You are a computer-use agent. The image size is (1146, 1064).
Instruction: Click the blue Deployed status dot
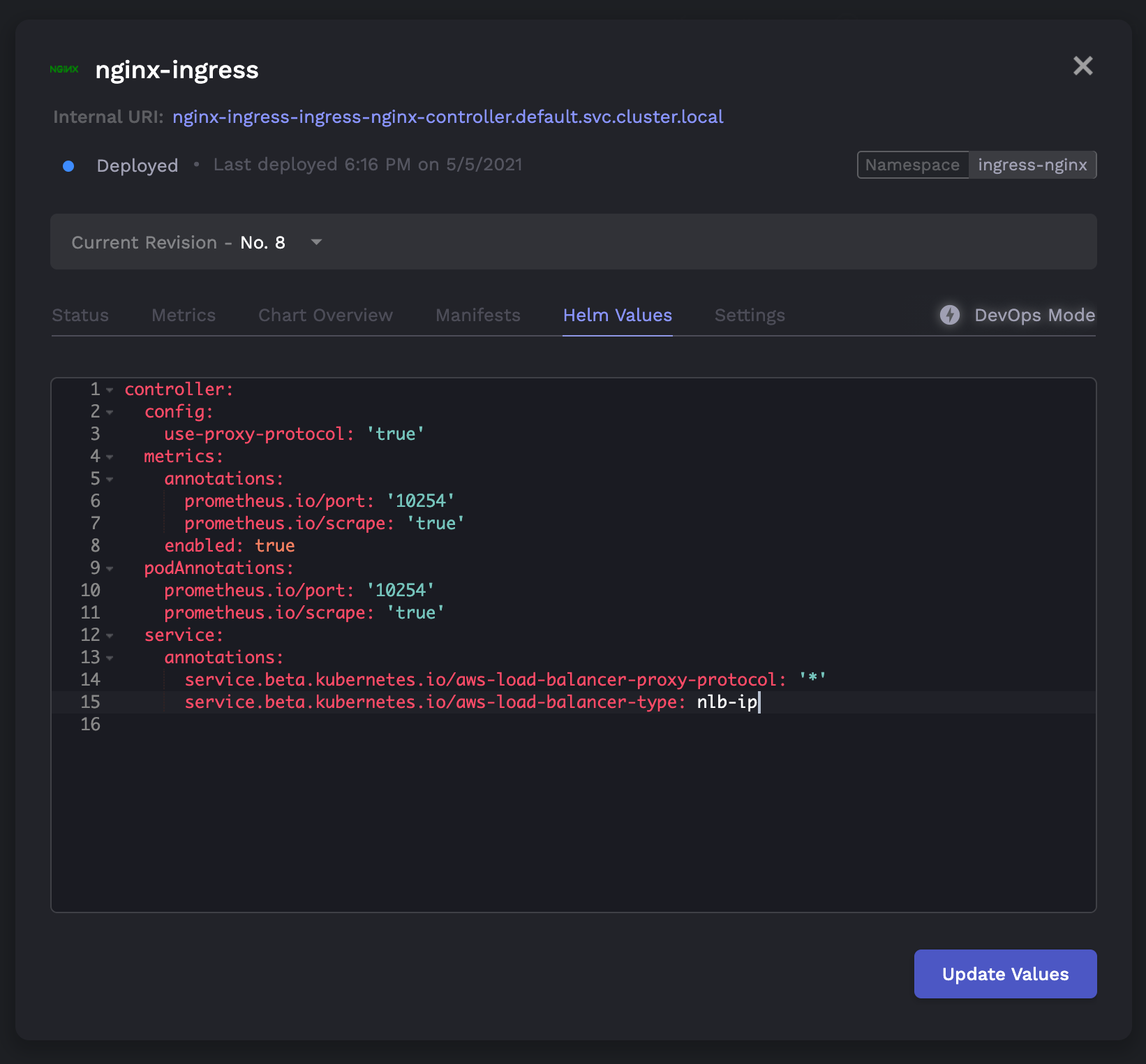tap(68, 165)
